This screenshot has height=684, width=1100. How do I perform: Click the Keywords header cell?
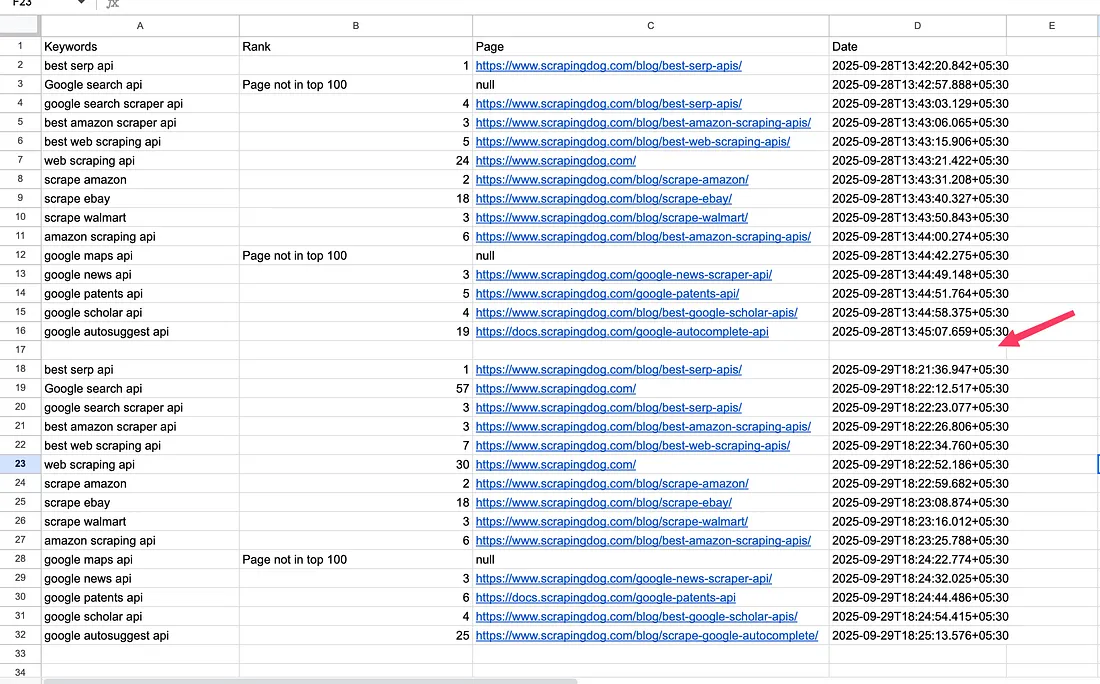point(71,47)
